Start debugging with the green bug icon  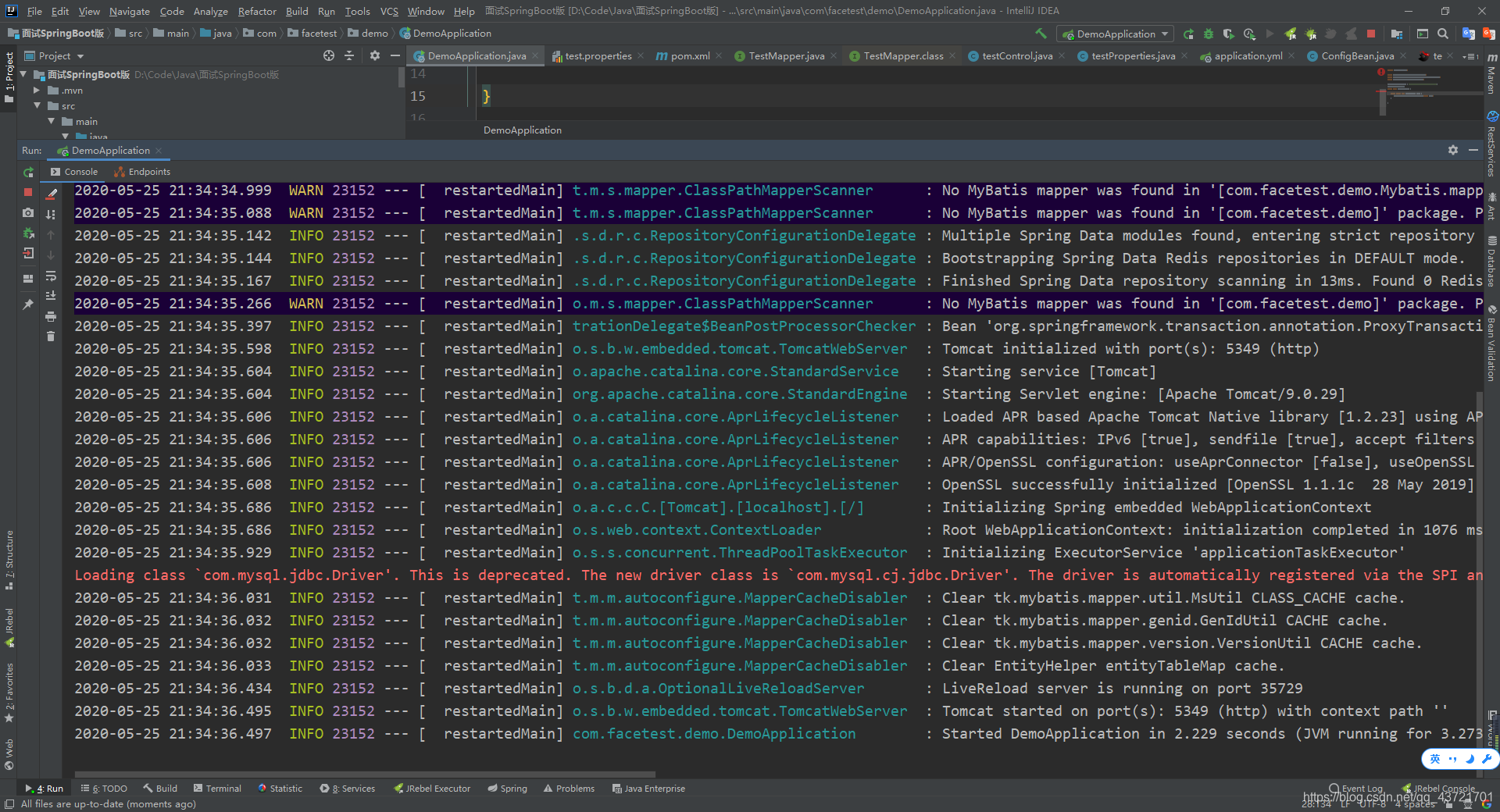[x=1209, y=34]
